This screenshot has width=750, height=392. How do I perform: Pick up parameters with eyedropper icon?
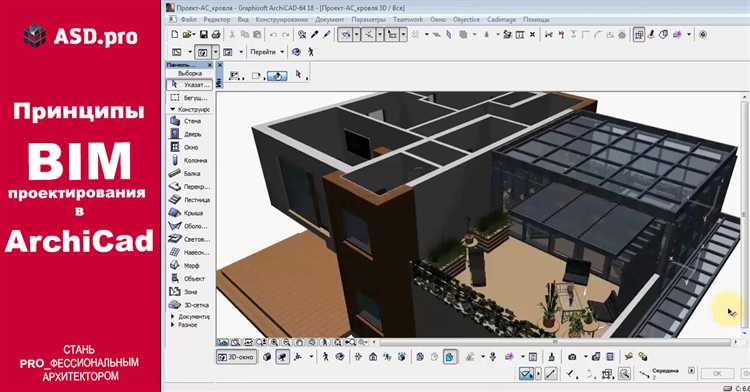click(x=315, y=34)
